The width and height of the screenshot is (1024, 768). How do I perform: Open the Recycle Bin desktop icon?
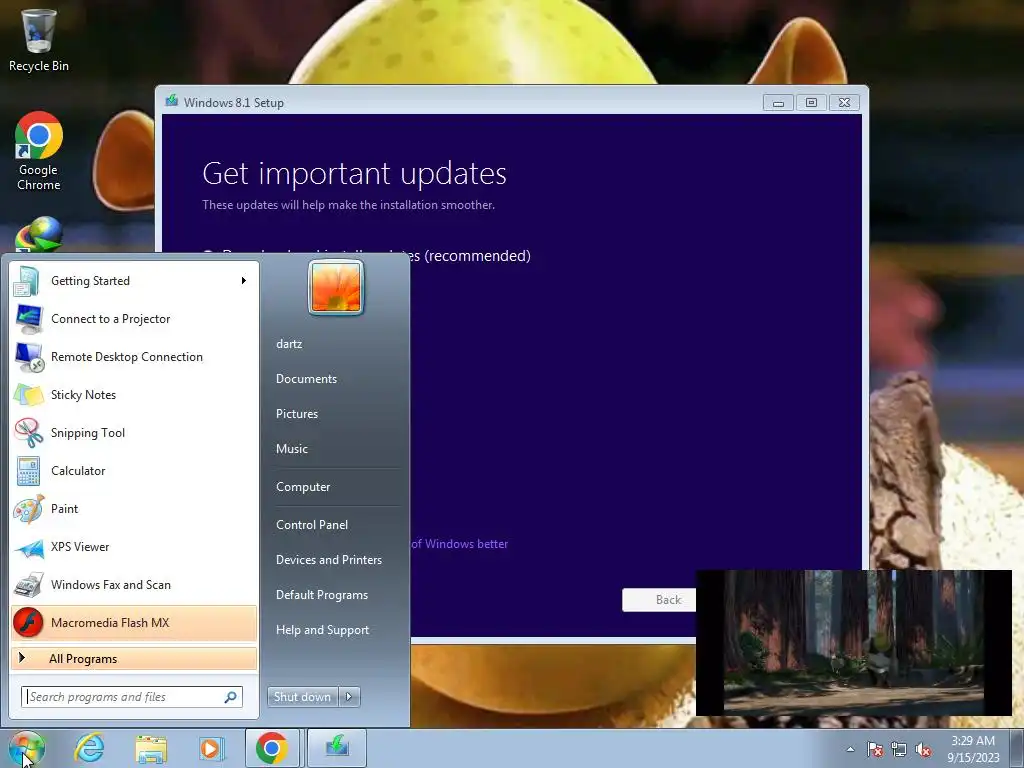click(39, 39)
